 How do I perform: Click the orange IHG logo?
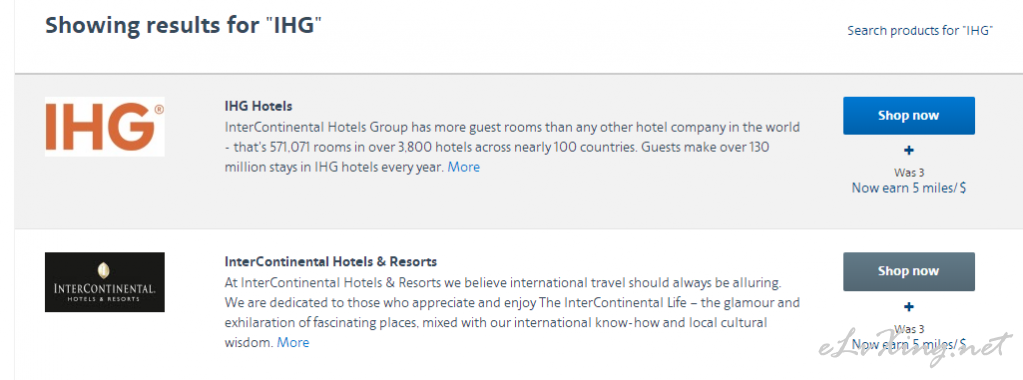click(104, 127)
